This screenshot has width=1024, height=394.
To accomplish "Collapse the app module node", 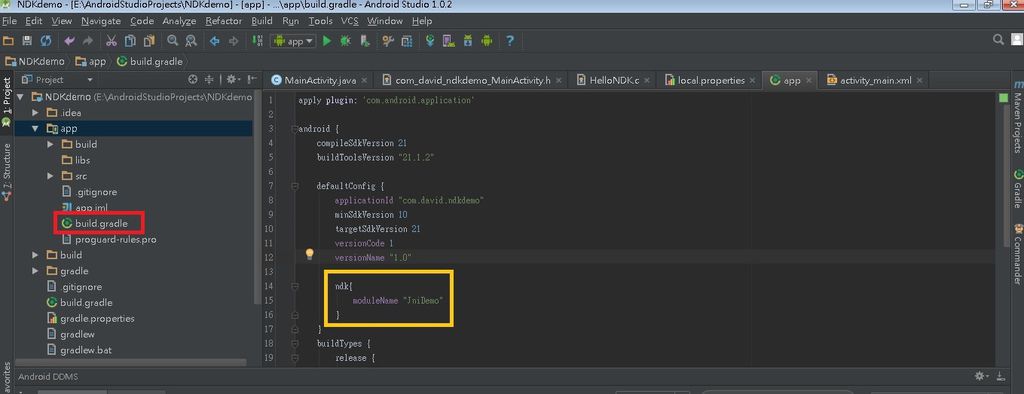I will tap(35, 129).
